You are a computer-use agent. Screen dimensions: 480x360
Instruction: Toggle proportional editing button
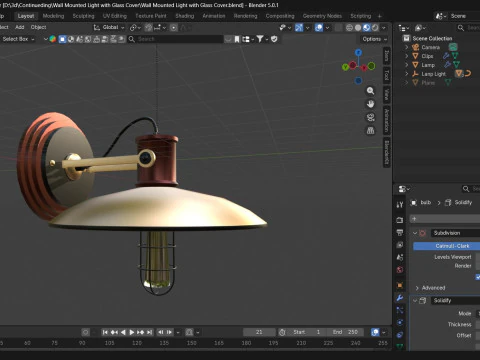pos(174,27)
